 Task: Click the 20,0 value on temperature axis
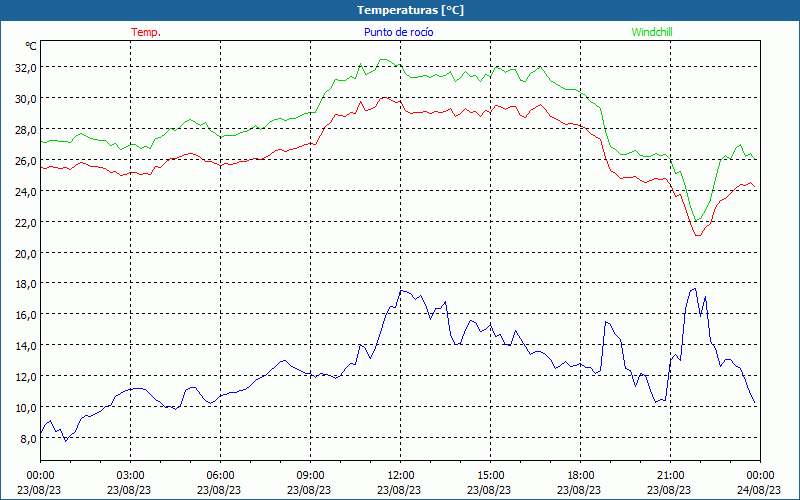pyautogui.click(x=26, y=254)
